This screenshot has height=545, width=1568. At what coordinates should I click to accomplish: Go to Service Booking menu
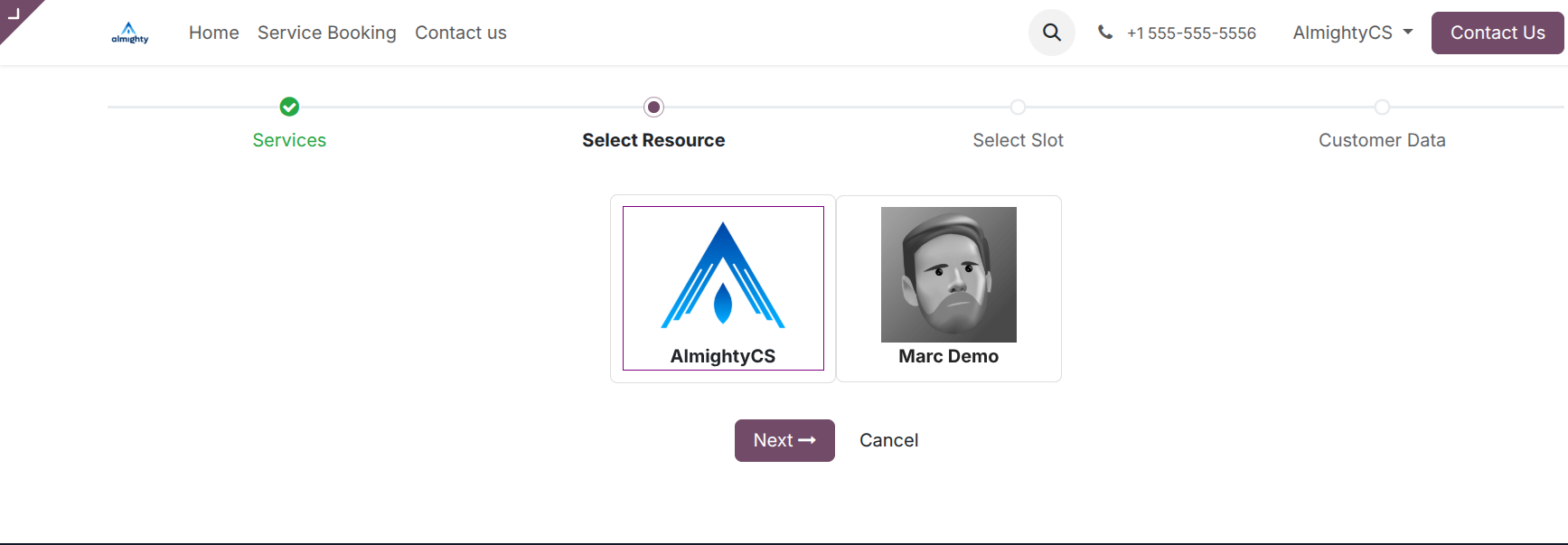click(327, 33)
